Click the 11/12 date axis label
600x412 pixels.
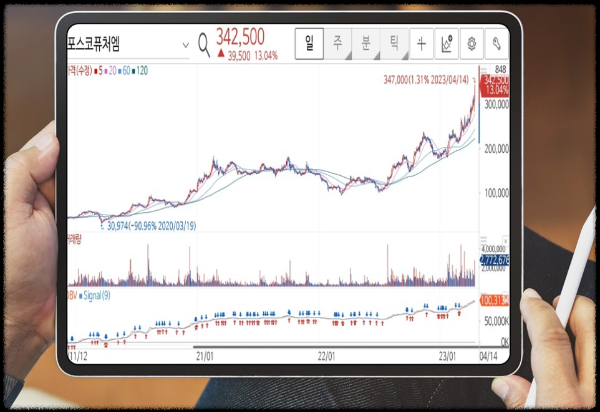coord(78,356)
